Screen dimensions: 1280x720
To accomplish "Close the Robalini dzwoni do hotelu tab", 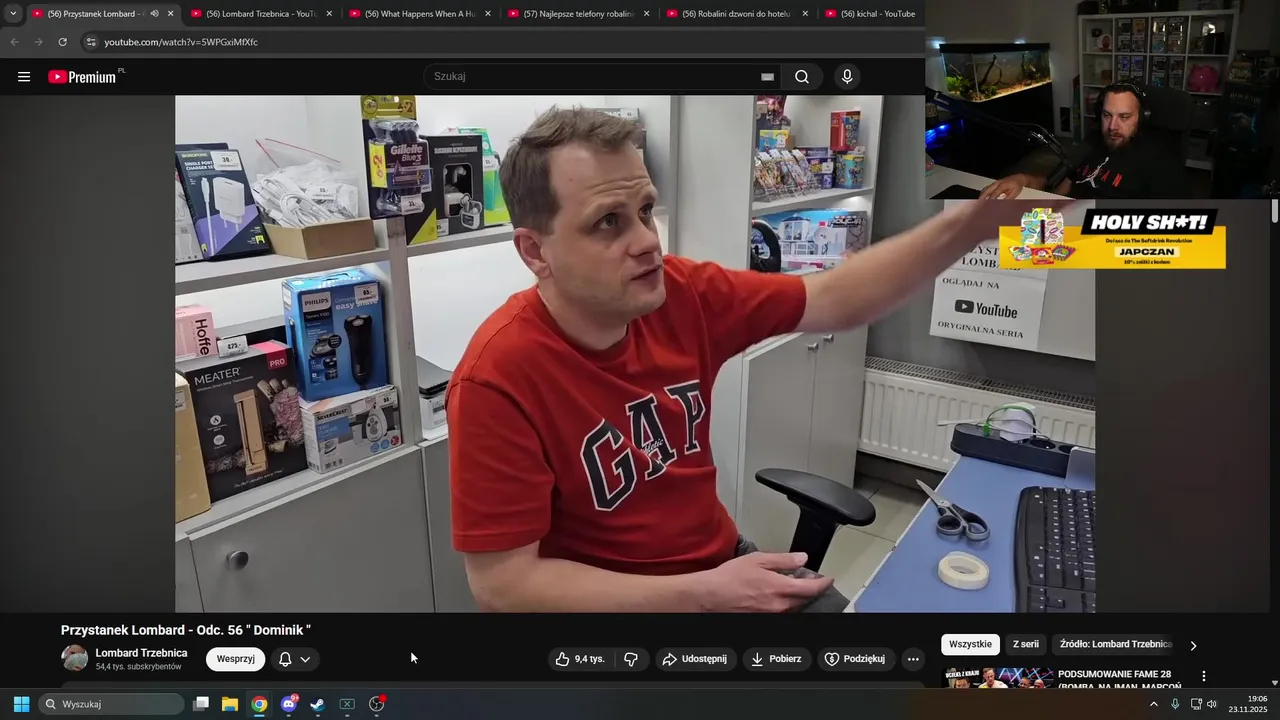I will point(805,14).
